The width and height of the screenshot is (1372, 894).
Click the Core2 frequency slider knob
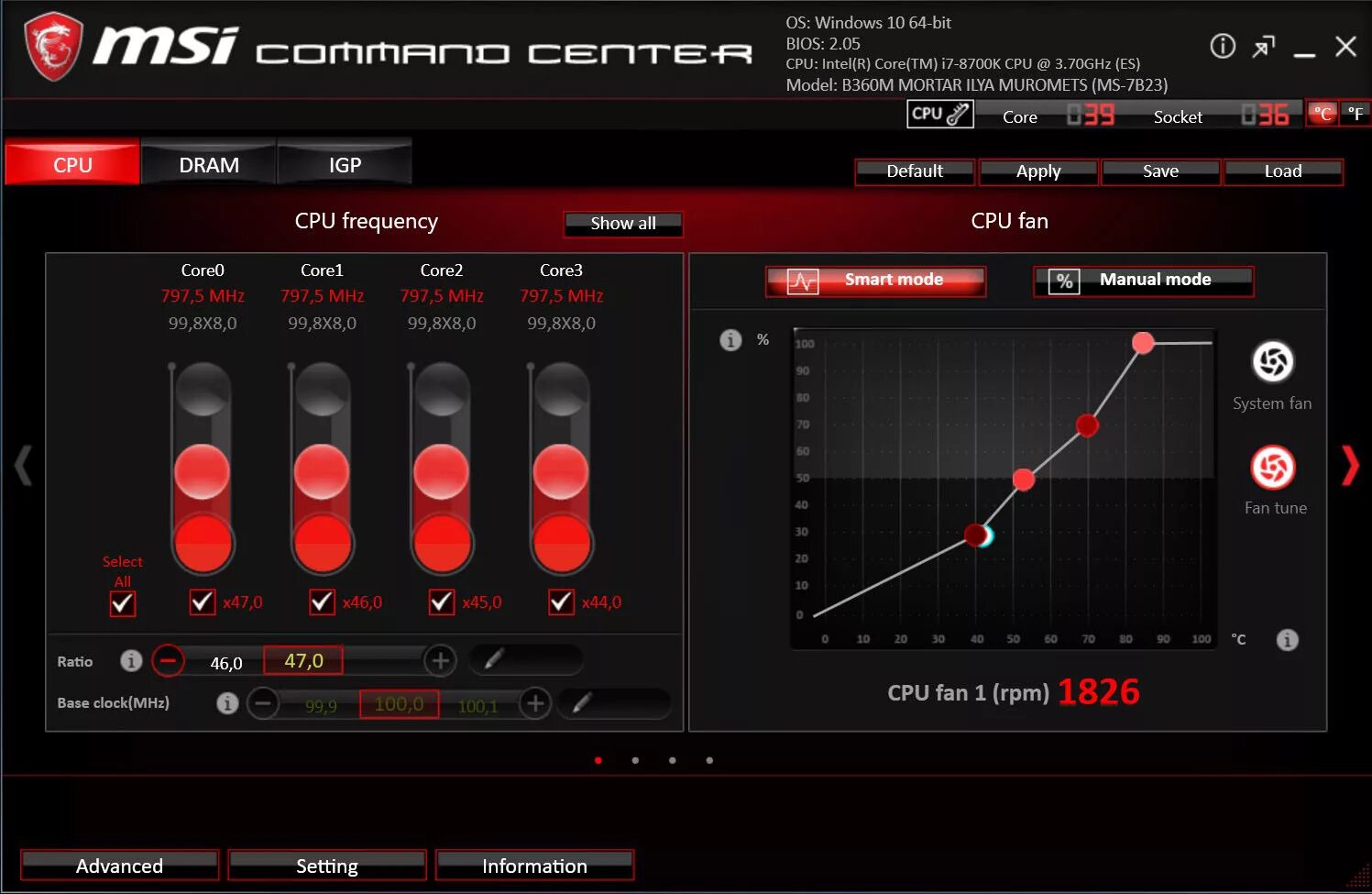[x=441, y=471]
